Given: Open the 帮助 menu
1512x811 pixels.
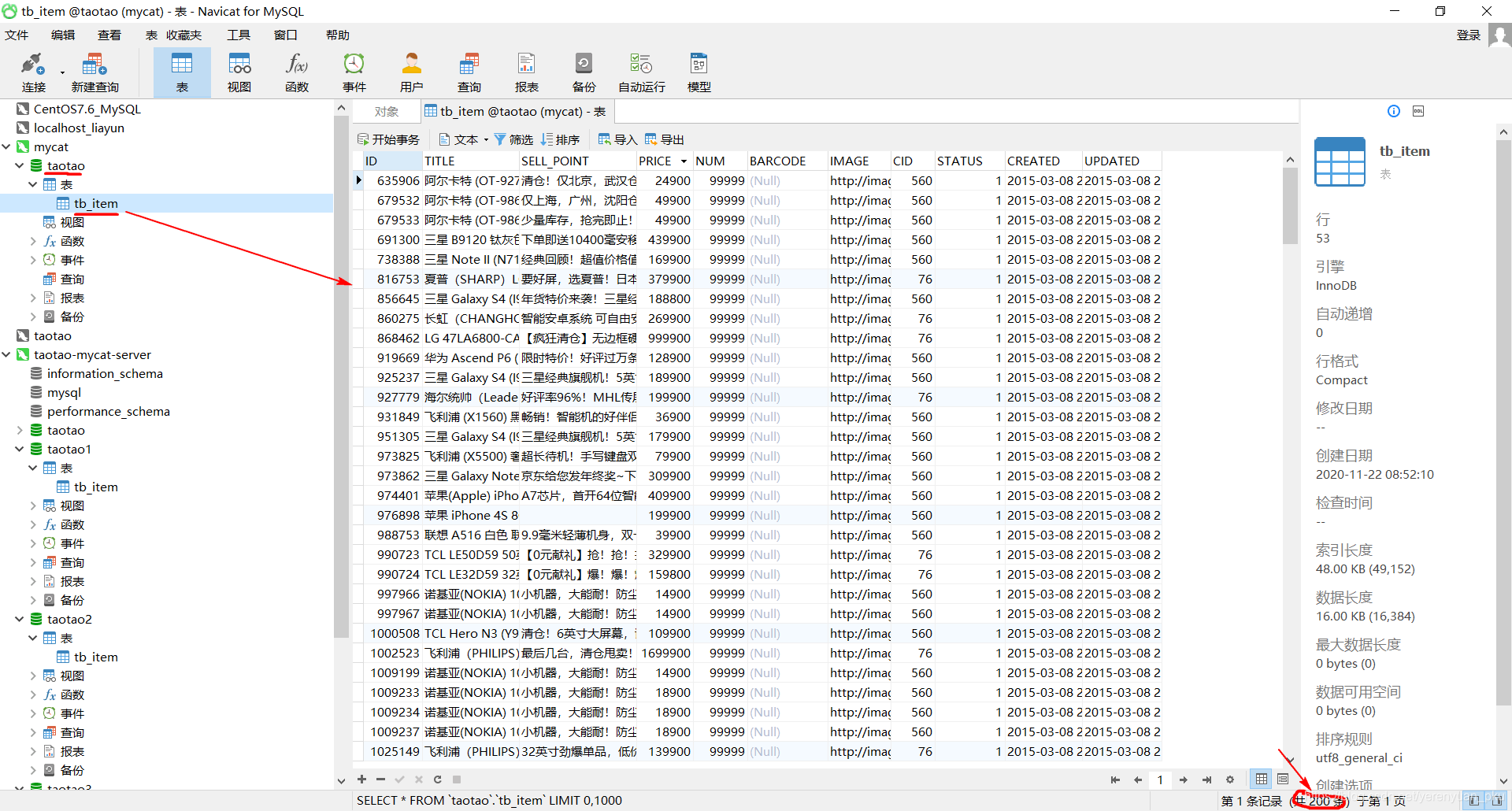Looking at the screenshot, I should click(x=338, y=35).
